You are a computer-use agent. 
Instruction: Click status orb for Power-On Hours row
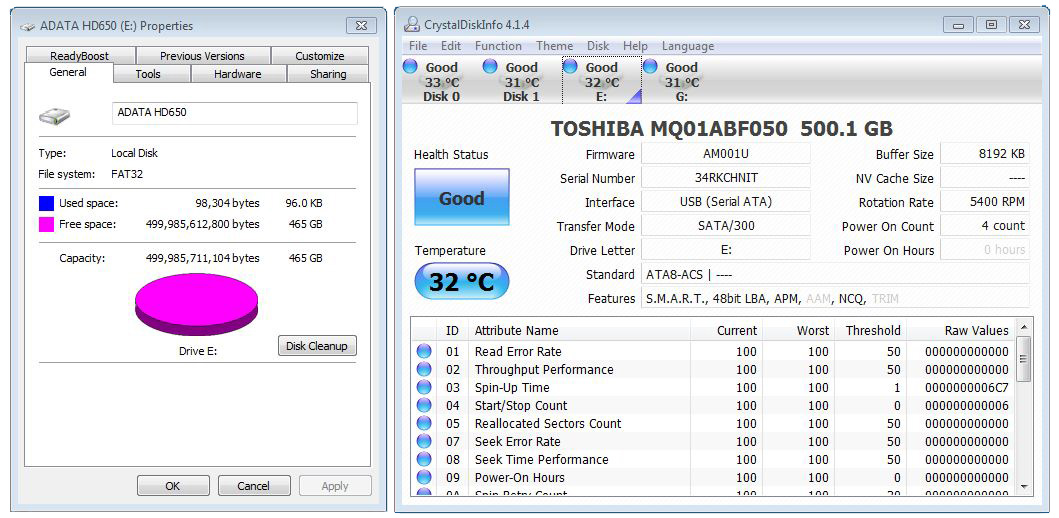pos(424,477)
